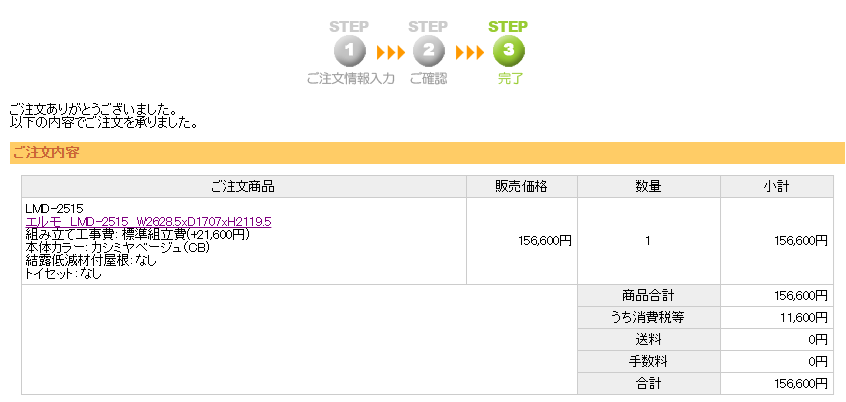Click the 小計 column header
Viewport: 846px width, 402px height.
(x=776, y=187)
